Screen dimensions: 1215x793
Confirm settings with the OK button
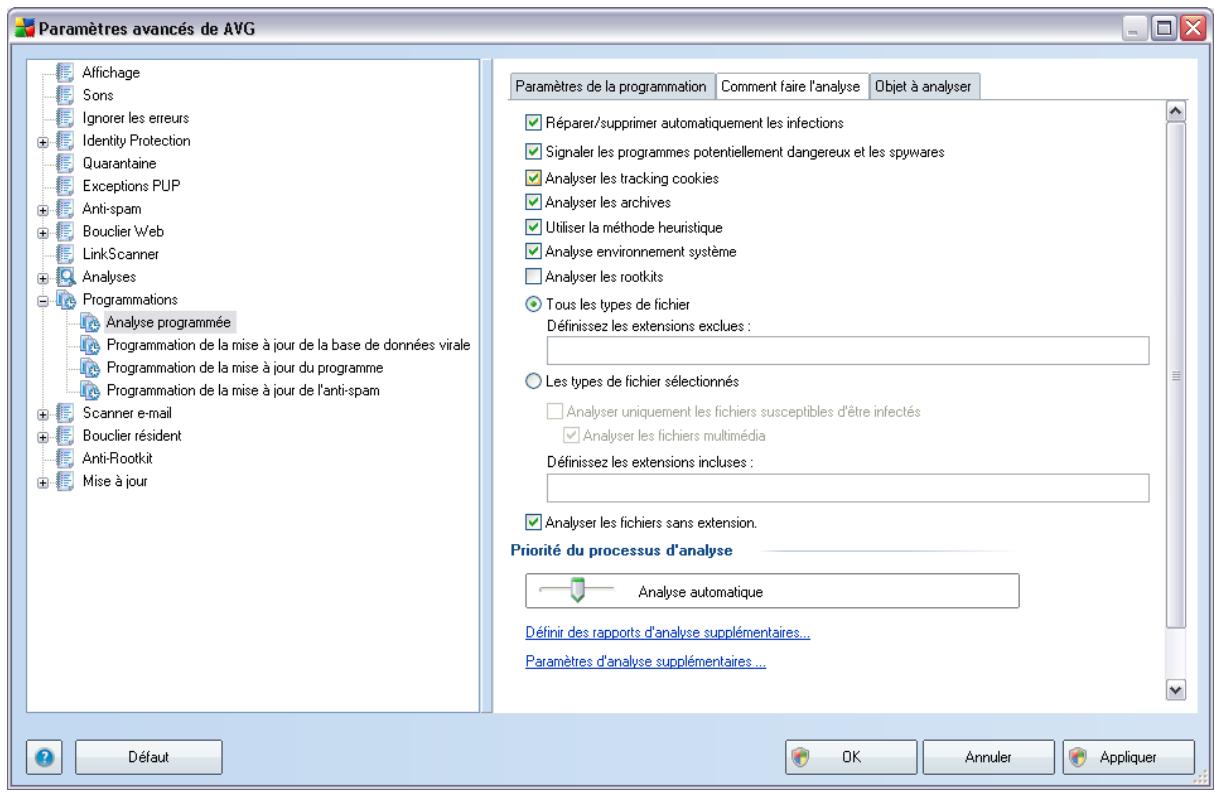pyautogui.click(x=851, y=757)
